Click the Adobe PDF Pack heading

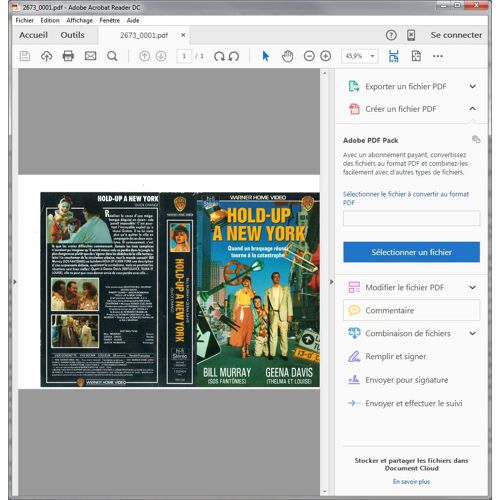pos(370,140)
